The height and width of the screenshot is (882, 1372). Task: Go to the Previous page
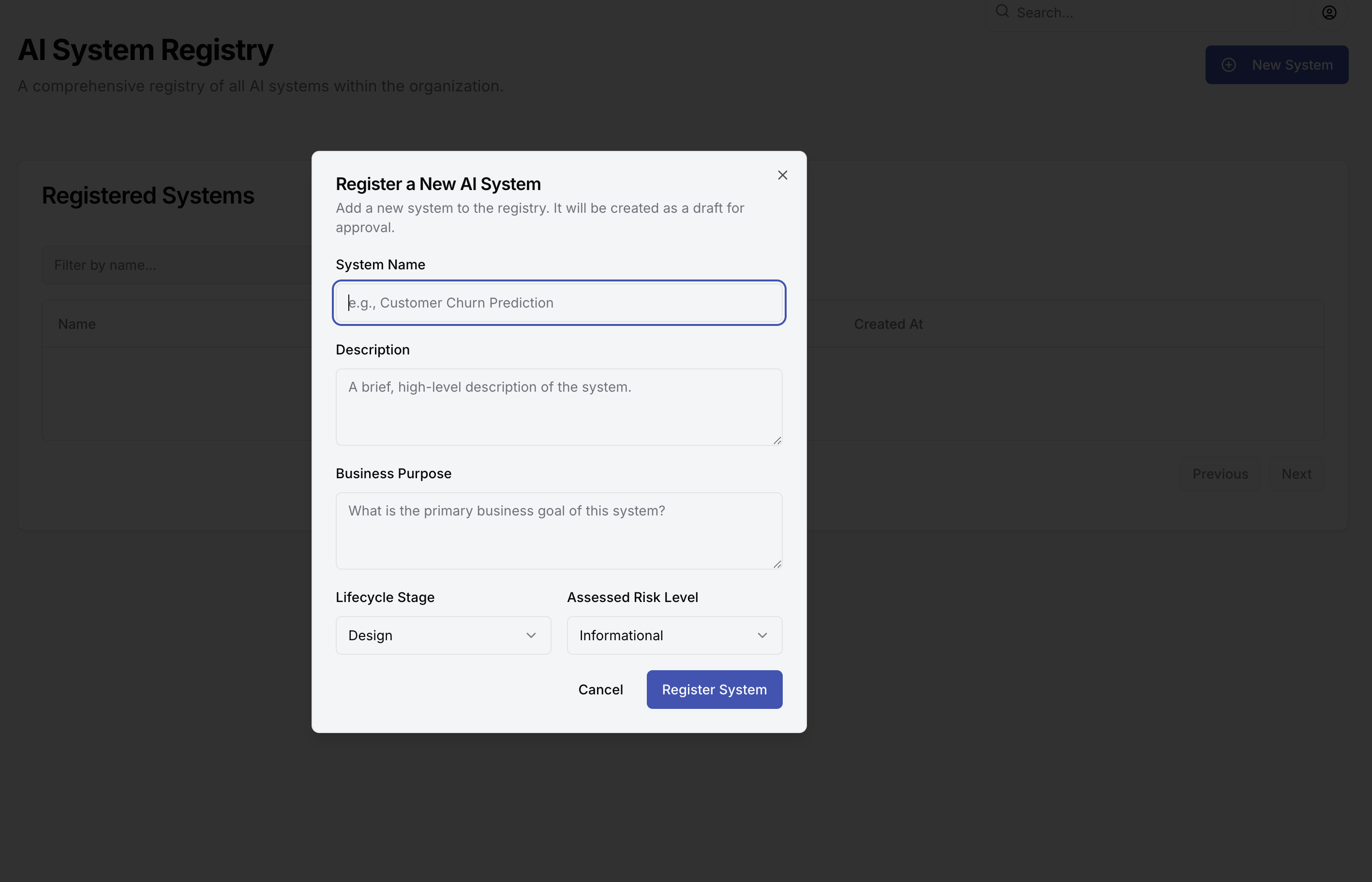(1220, 474)
